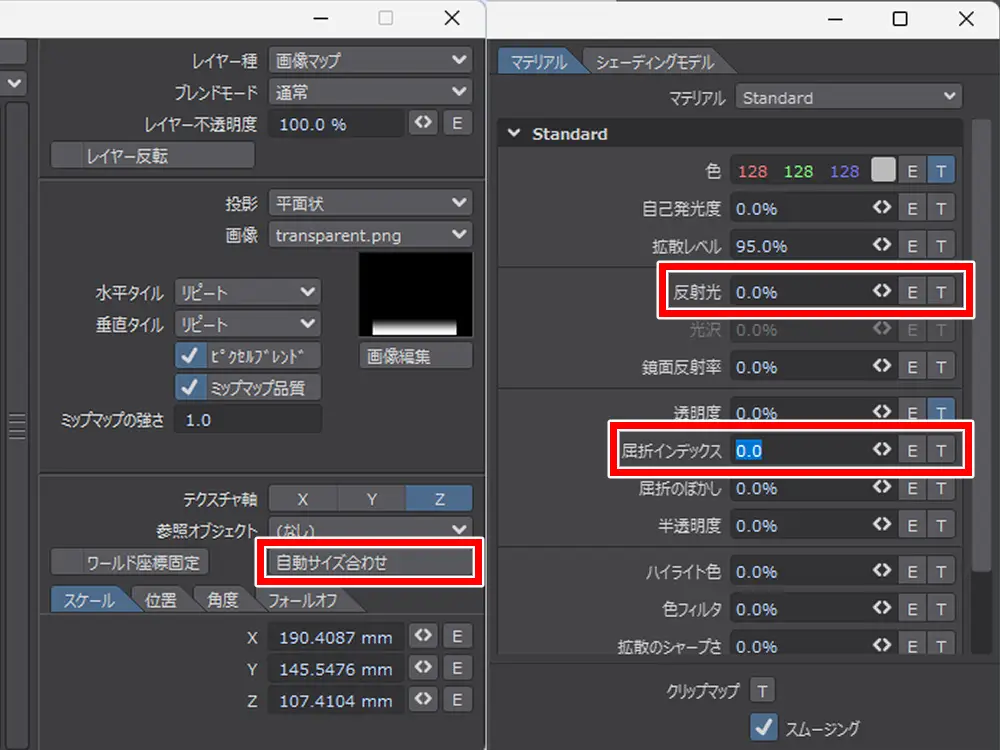This screenshot has height=750, width=1000.
Task: Uncheck the スムージング checkbox
Action: pyautogui.click(x=764, y=727)
